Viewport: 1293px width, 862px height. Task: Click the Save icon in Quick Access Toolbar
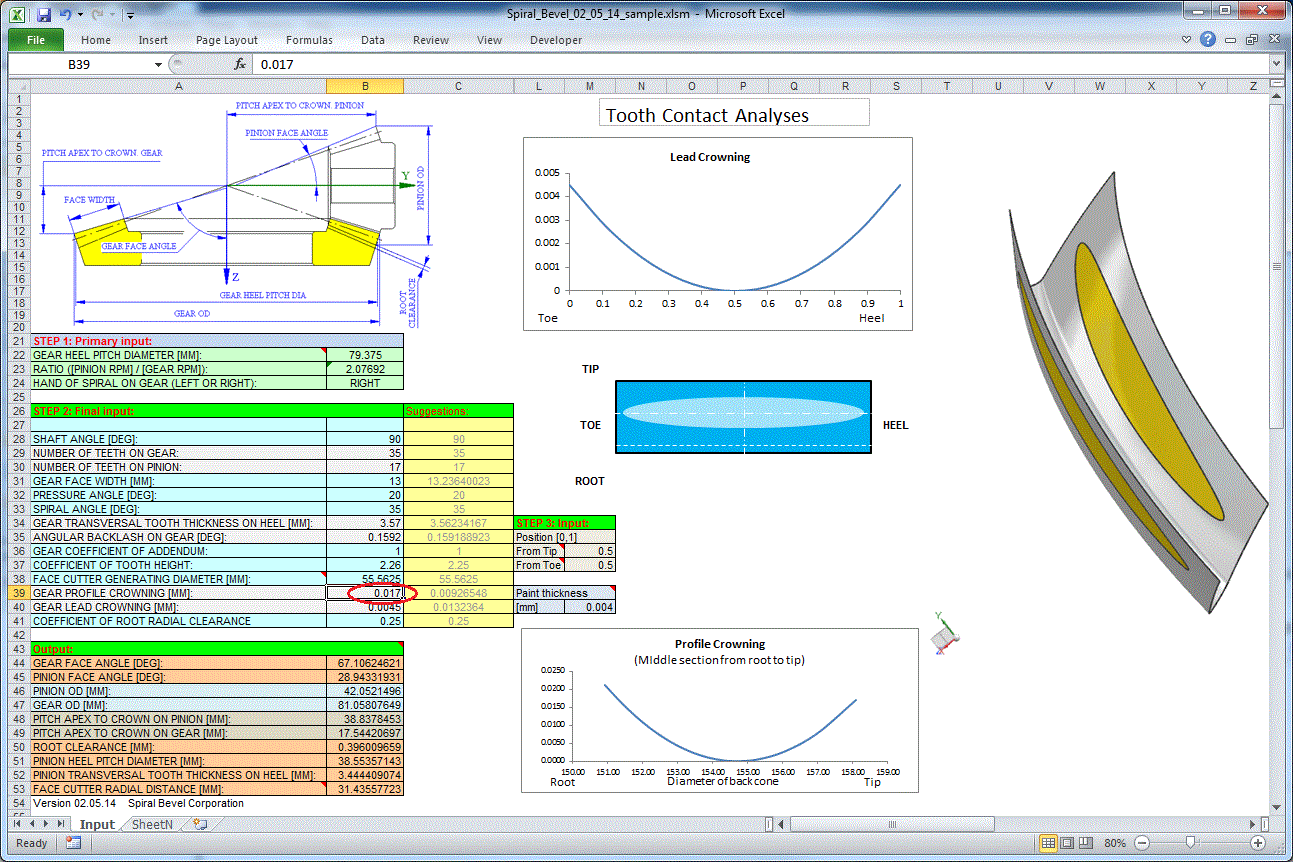click(43, 15)
